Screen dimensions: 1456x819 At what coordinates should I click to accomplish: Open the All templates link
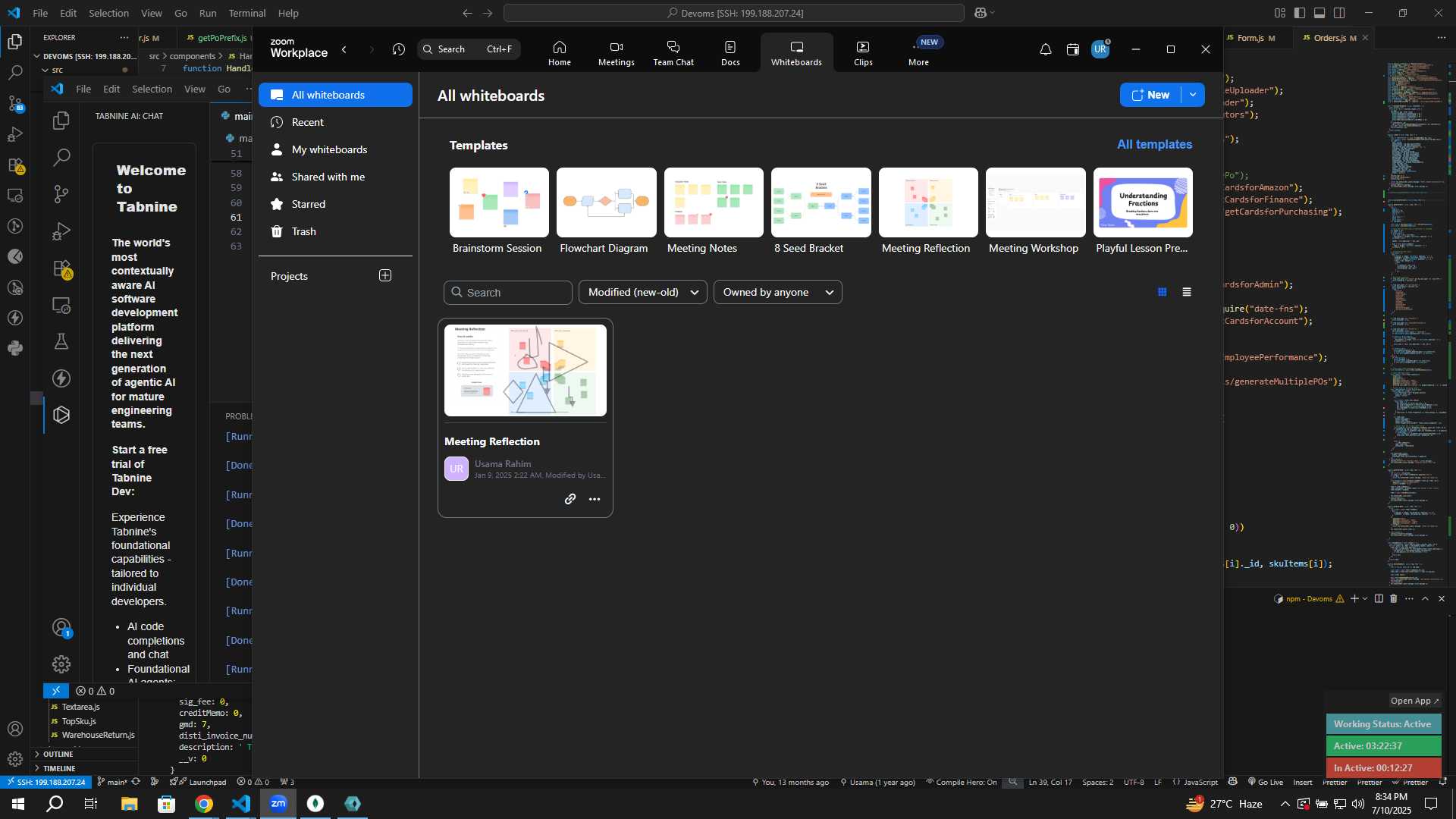click(1154, 144)
